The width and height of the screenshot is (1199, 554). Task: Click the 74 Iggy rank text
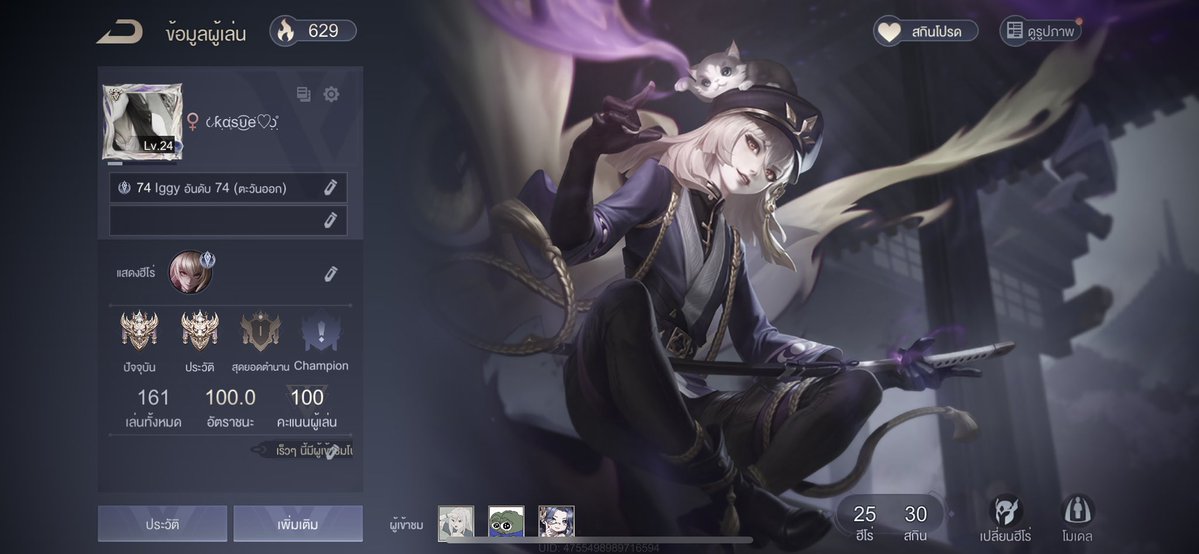[211, 188]
